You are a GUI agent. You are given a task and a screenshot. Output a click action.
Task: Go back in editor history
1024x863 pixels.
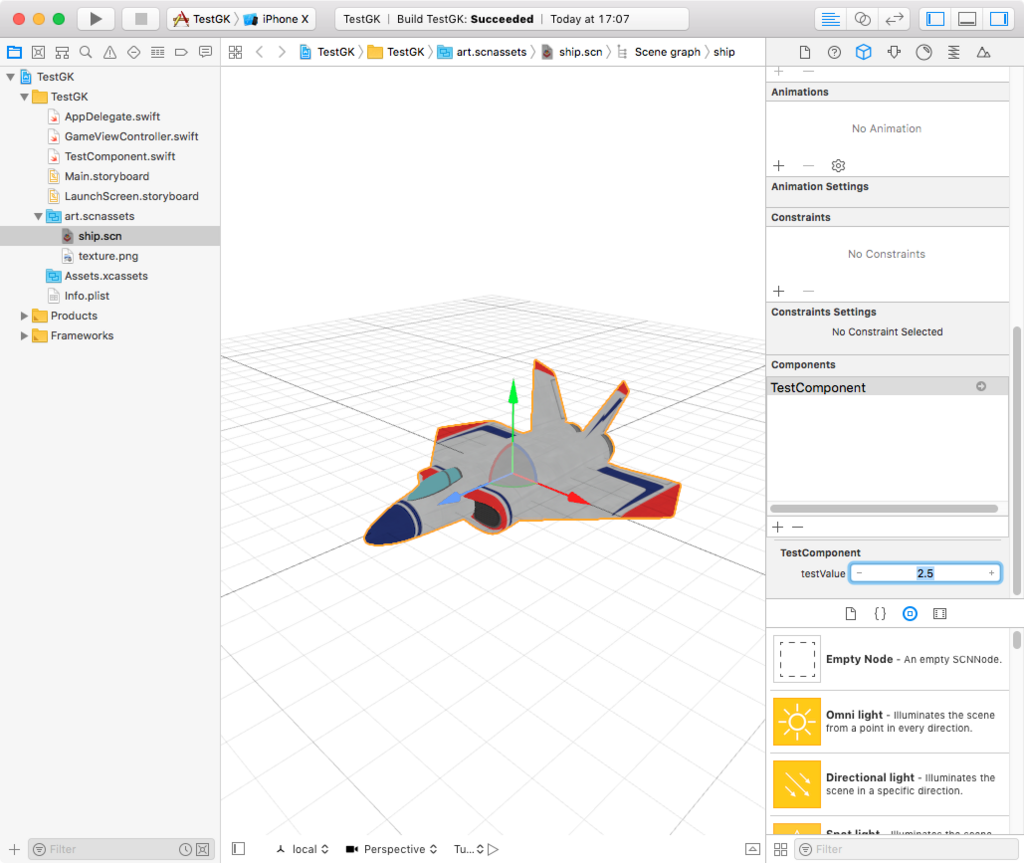click(x=259, y=52)
